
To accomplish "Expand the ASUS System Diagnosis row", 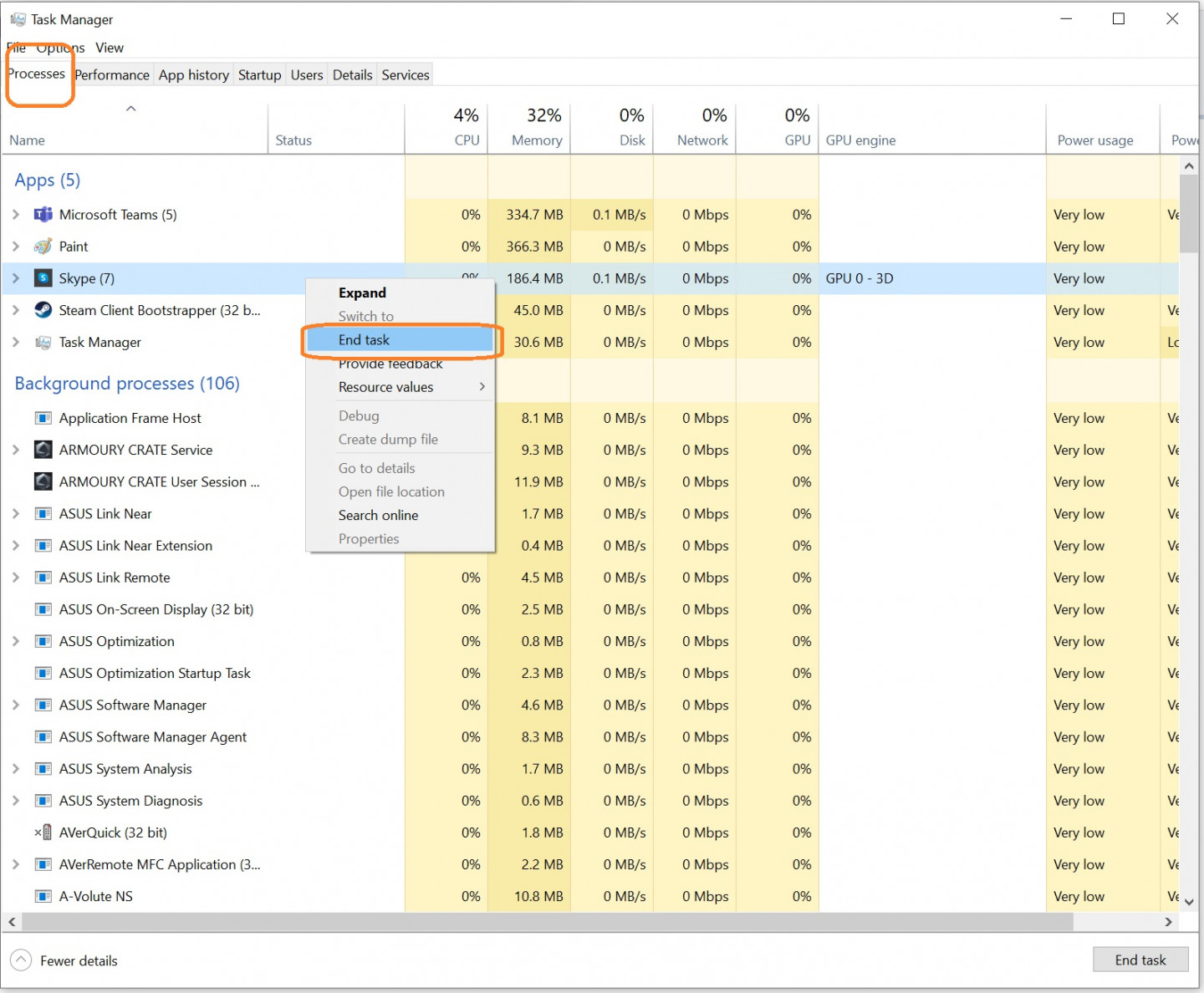I will pos(15,801).
